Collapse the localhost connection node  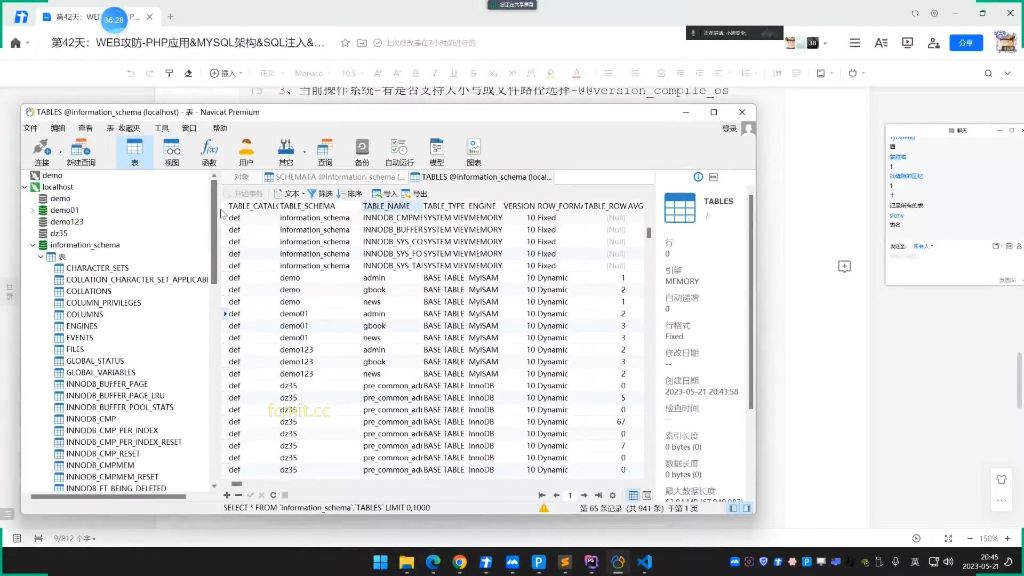click(x=25, y=187)
